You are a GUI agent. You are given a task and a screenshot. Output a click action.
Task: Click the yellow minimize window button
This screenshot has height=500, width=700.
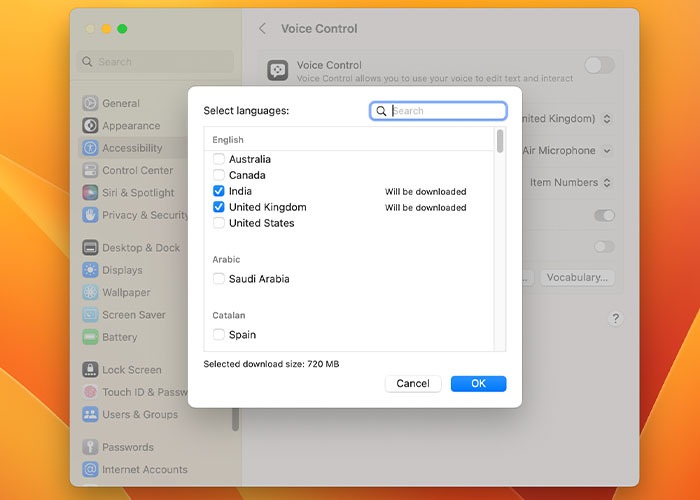coord(106,29)
